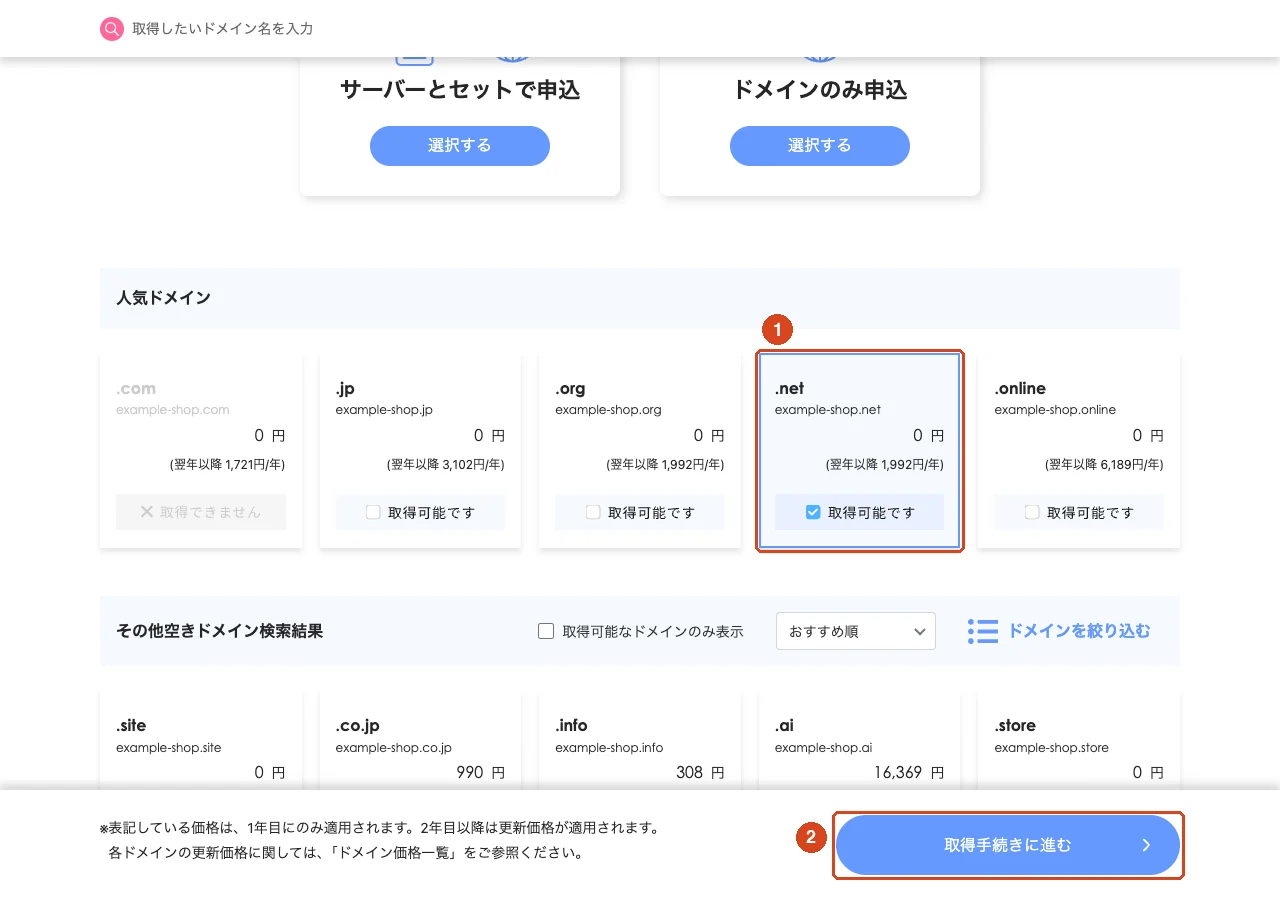This screenshot has height=900, width=1280.
Task: Click the その他空きドメイン検索結果 heading
Action: point(219,631)
